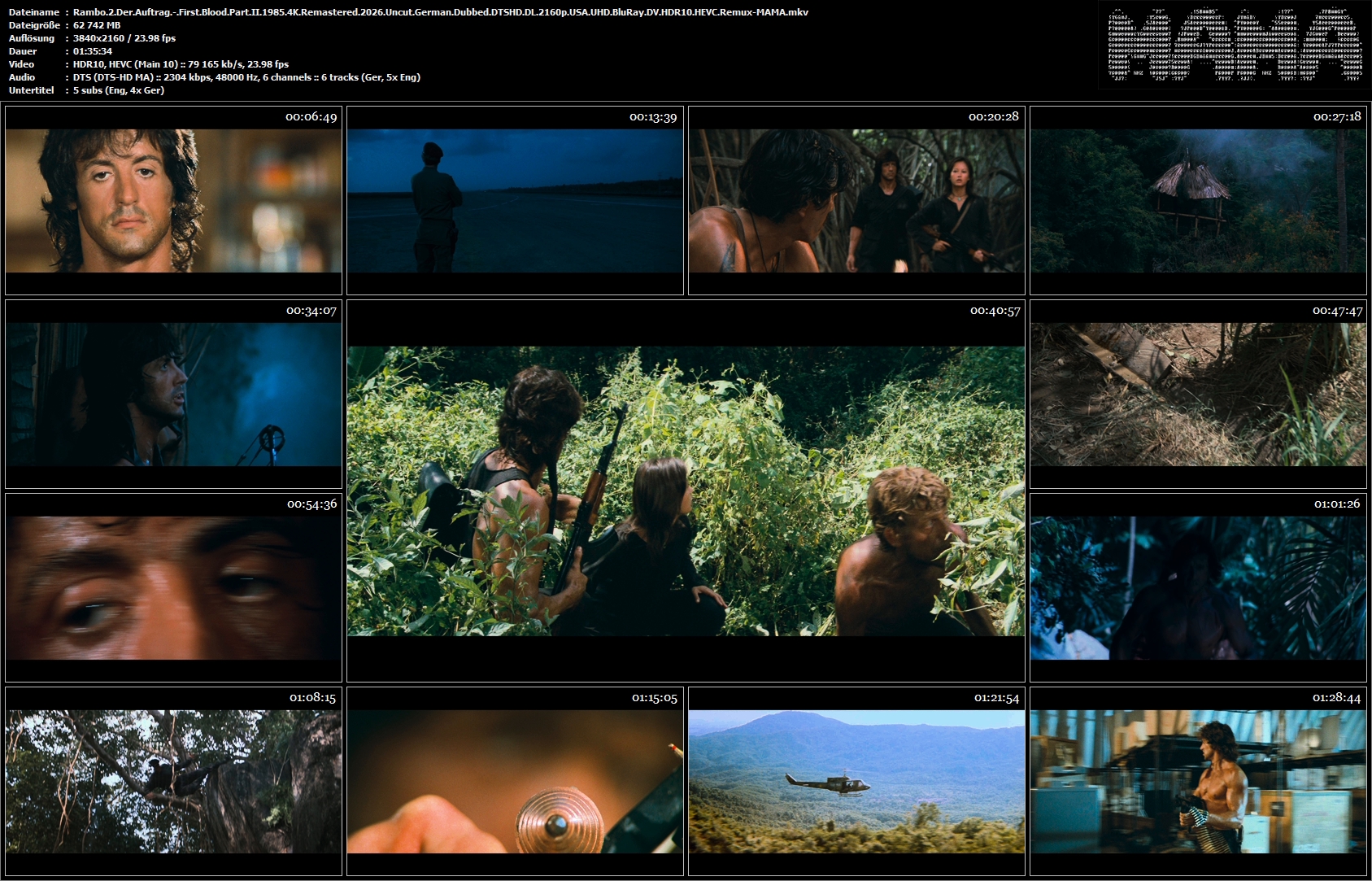The height and width of the screenshot is (881, 1372).
Task: Click the 00:13:39 timestamp
Action: [x=653, y=117]
